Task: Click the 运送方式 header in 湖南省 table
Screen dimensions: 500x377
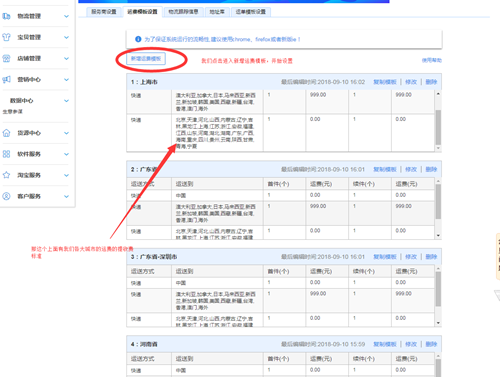Action: click(142, 359)
